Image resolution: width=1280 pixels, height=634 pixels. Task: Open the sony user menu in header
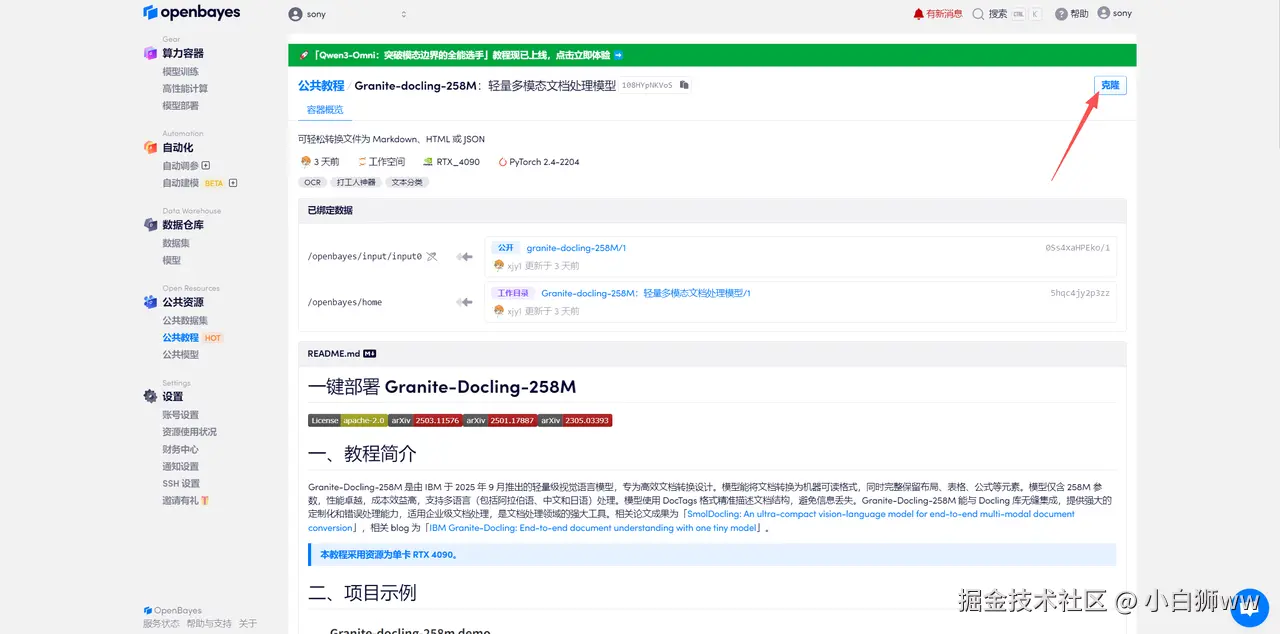coord(1115,13)
